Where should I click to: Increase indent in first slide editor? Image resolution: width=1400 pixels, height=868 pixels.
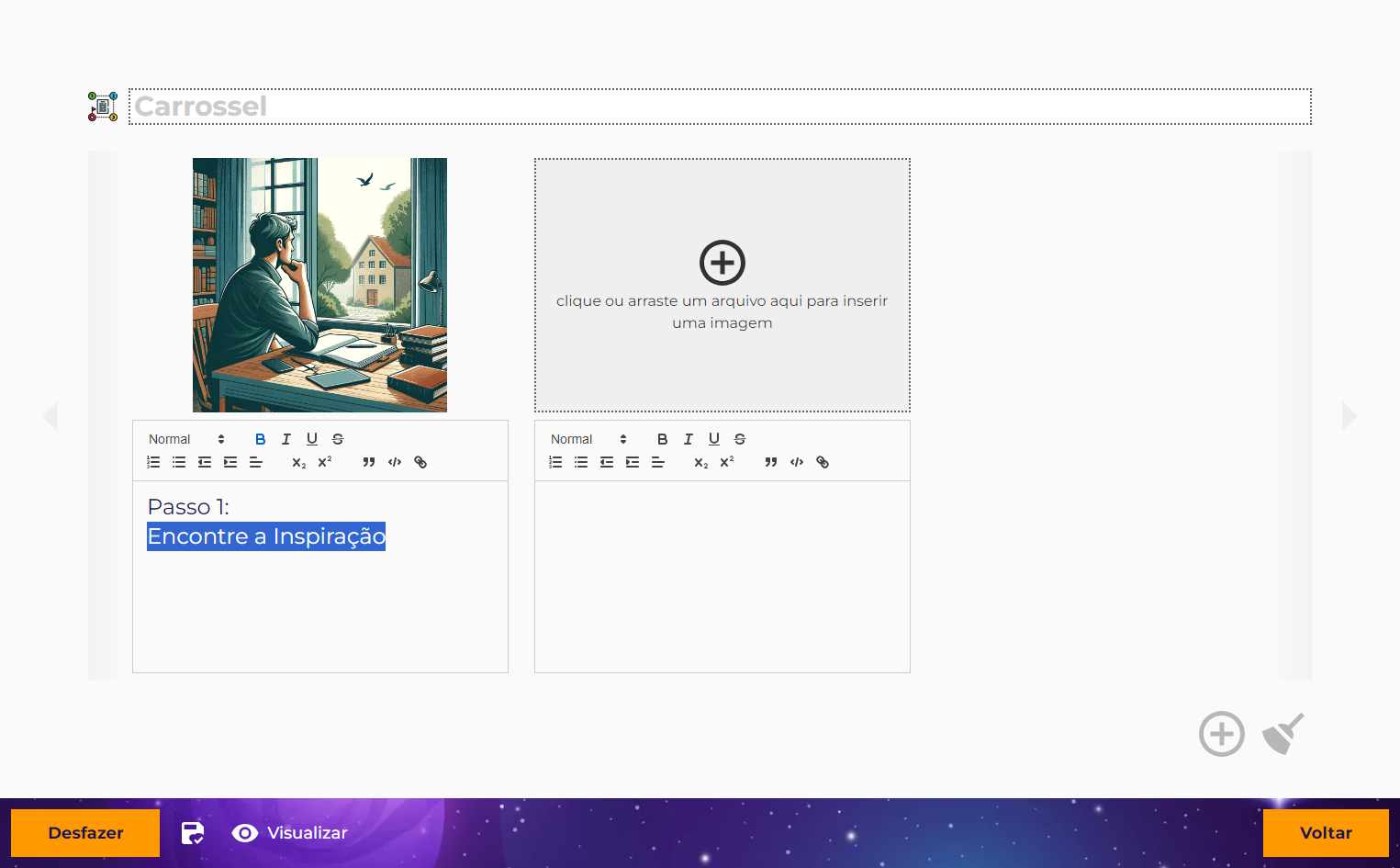pos(230,462)
